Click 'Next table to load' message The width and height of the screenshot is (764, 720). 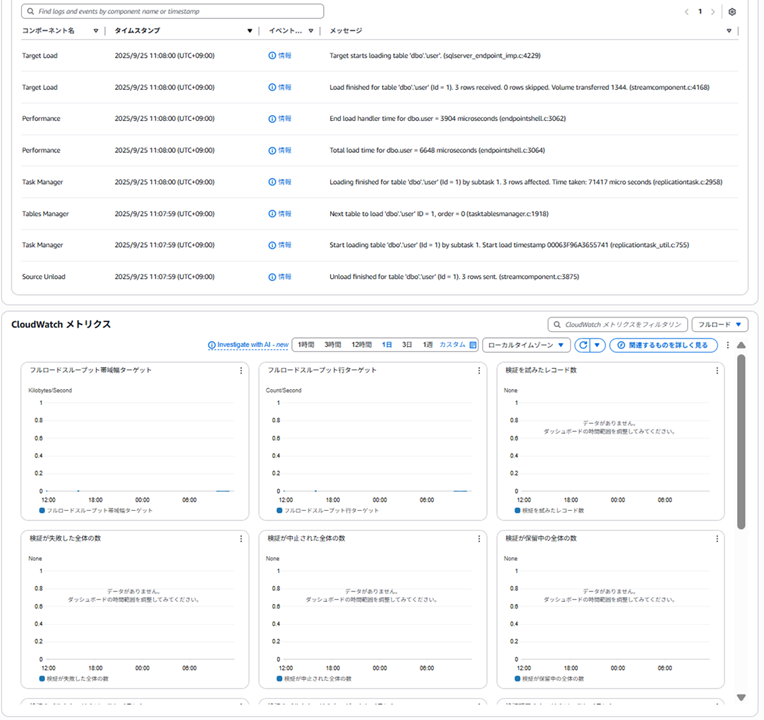click(x=439, y=214)
